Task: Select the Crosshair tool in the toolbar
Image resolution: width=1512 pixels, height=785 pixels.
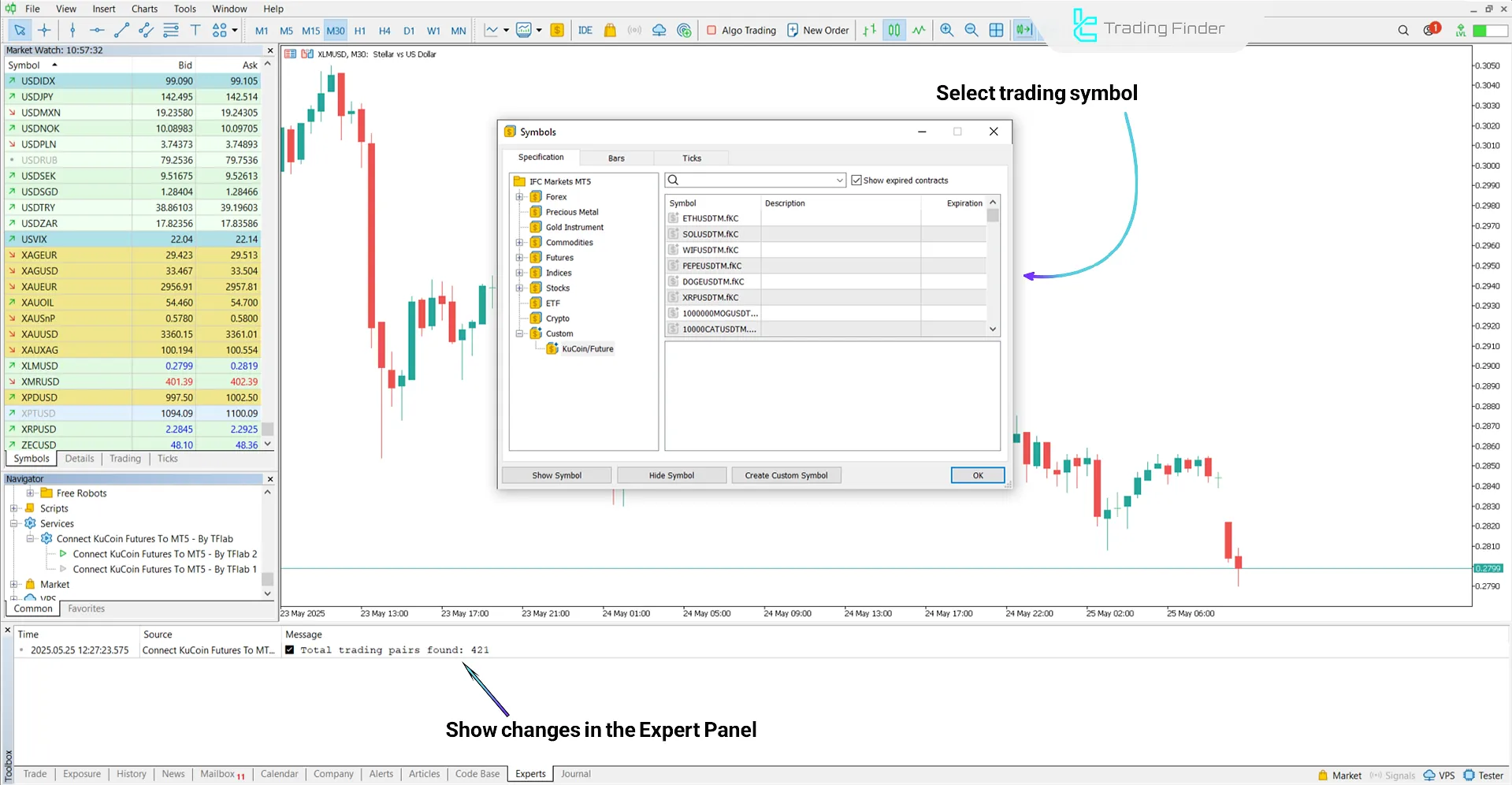Action: click(x=44, y=31)
